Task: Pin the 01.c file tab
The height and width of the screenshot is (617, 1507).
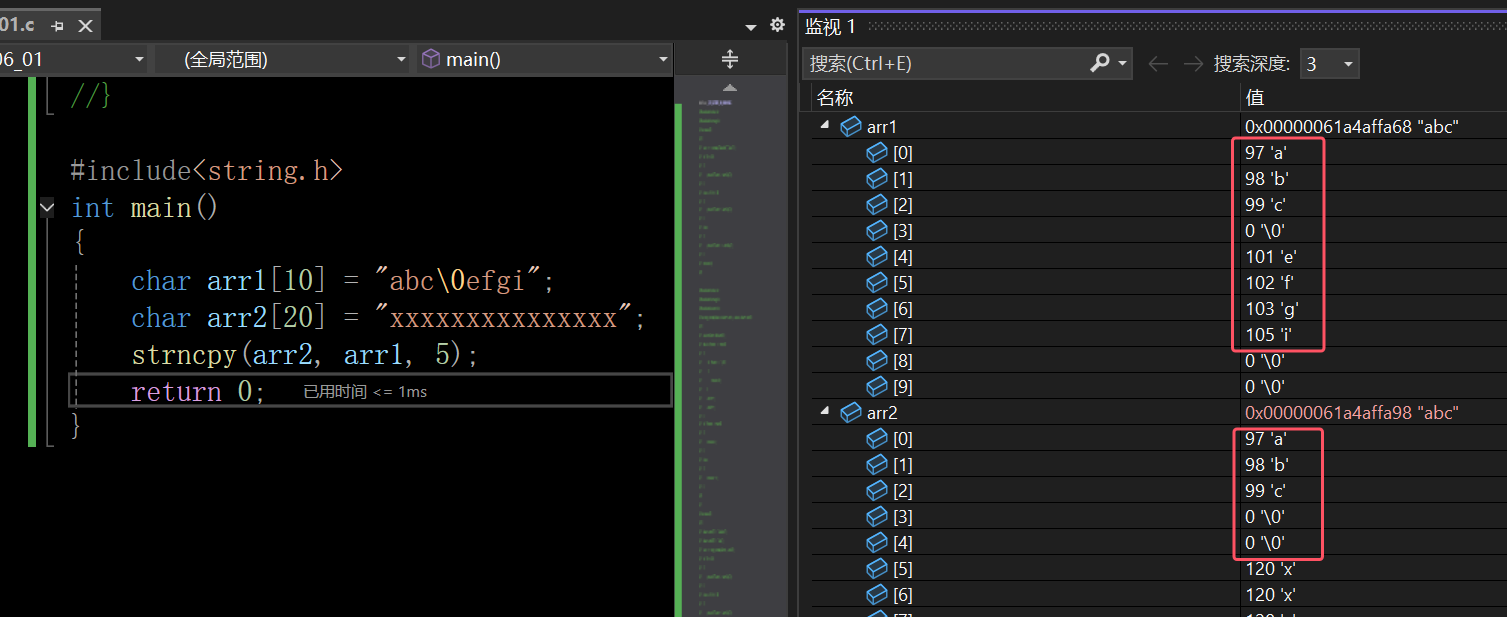Action: coord(57,25)
